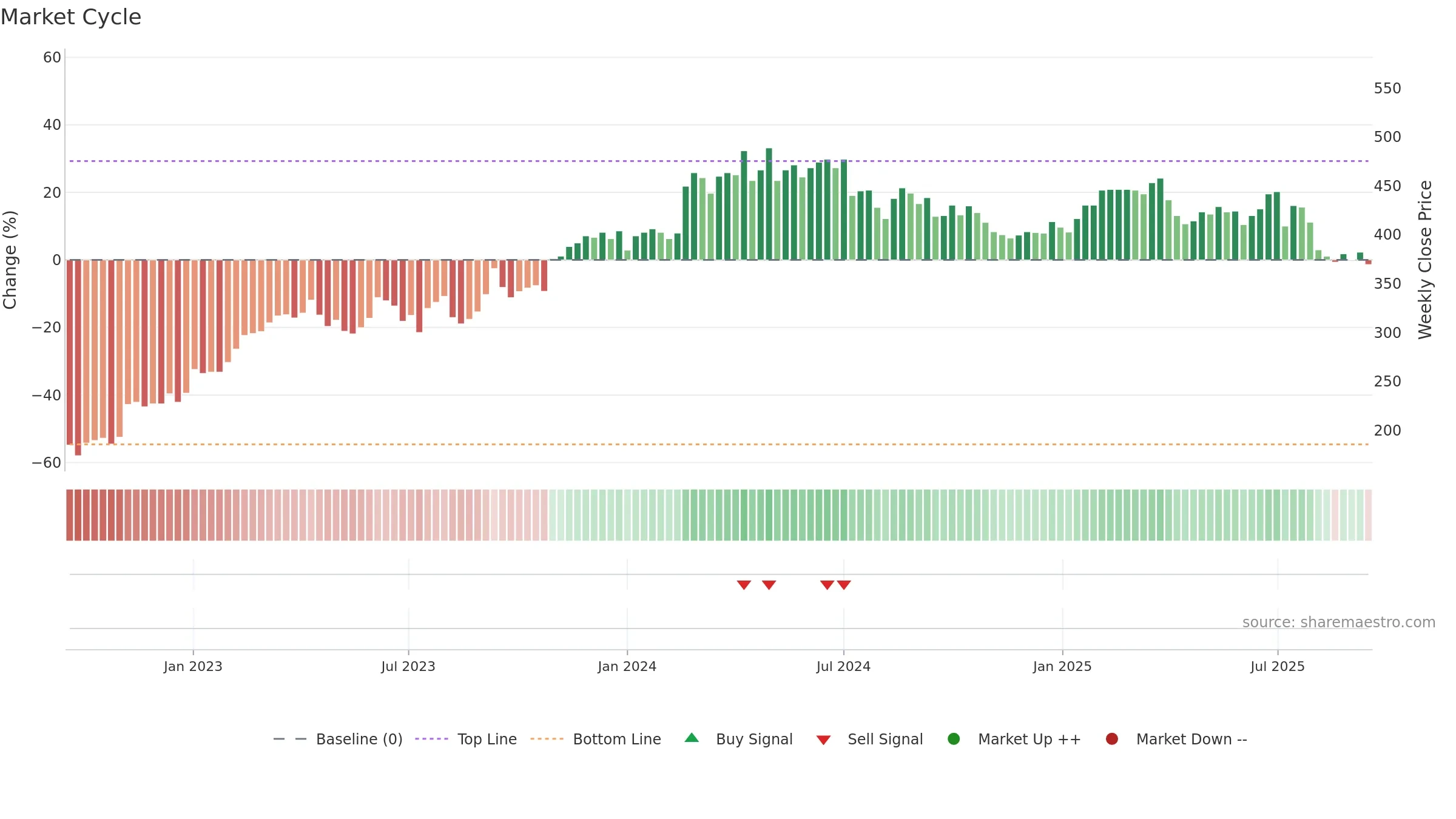Click the 200 right axis value
Image resolution: width=1456 pixels, height=819 pixels.
(x=1387, y=431)
